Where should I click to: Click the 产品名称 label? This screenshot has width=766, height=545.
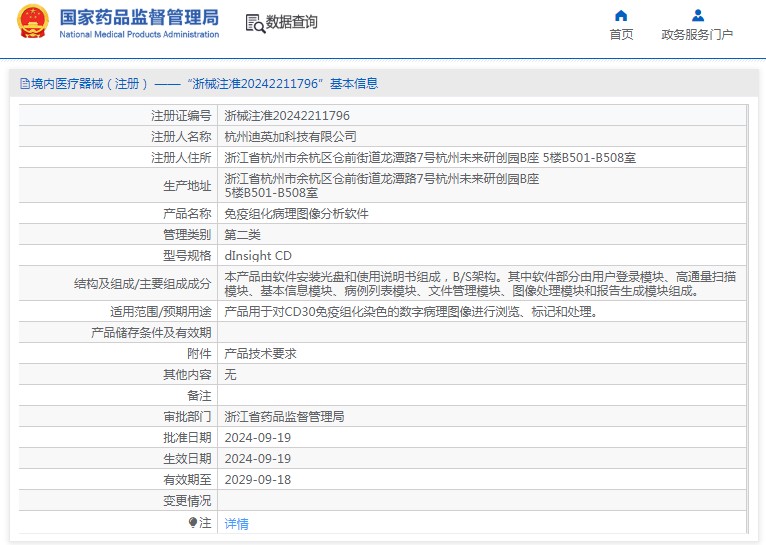187,214
